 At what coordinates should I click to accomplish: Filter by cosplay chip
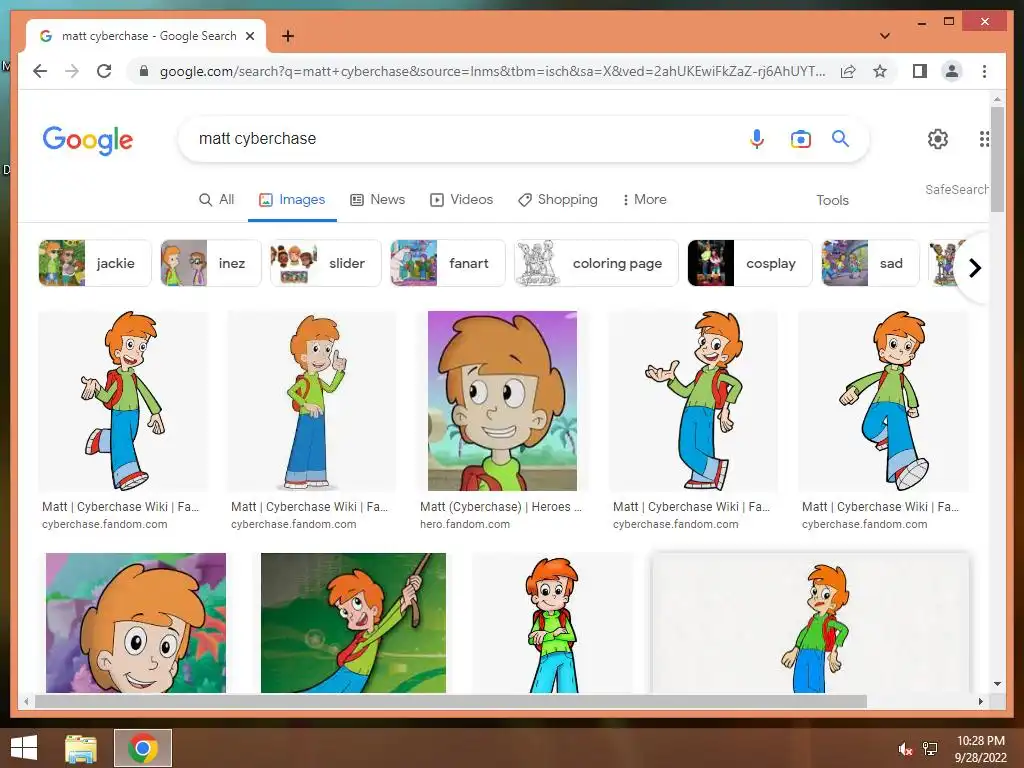click(750, 263)
